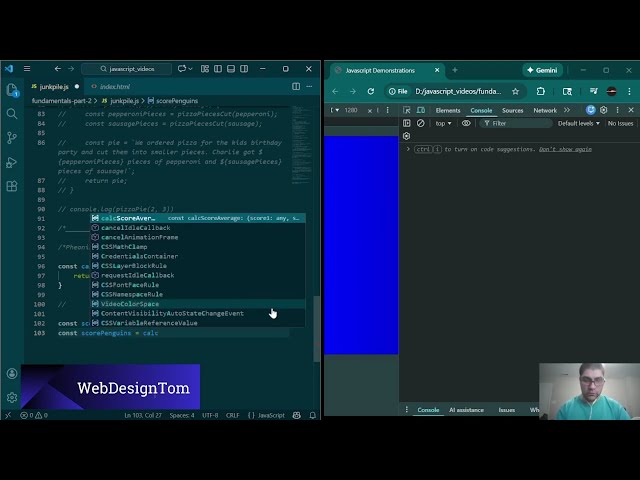This screenshot has width=640, height=480.
Task: Open Extensions view in VS Code
Action: (x=12, y=186)
